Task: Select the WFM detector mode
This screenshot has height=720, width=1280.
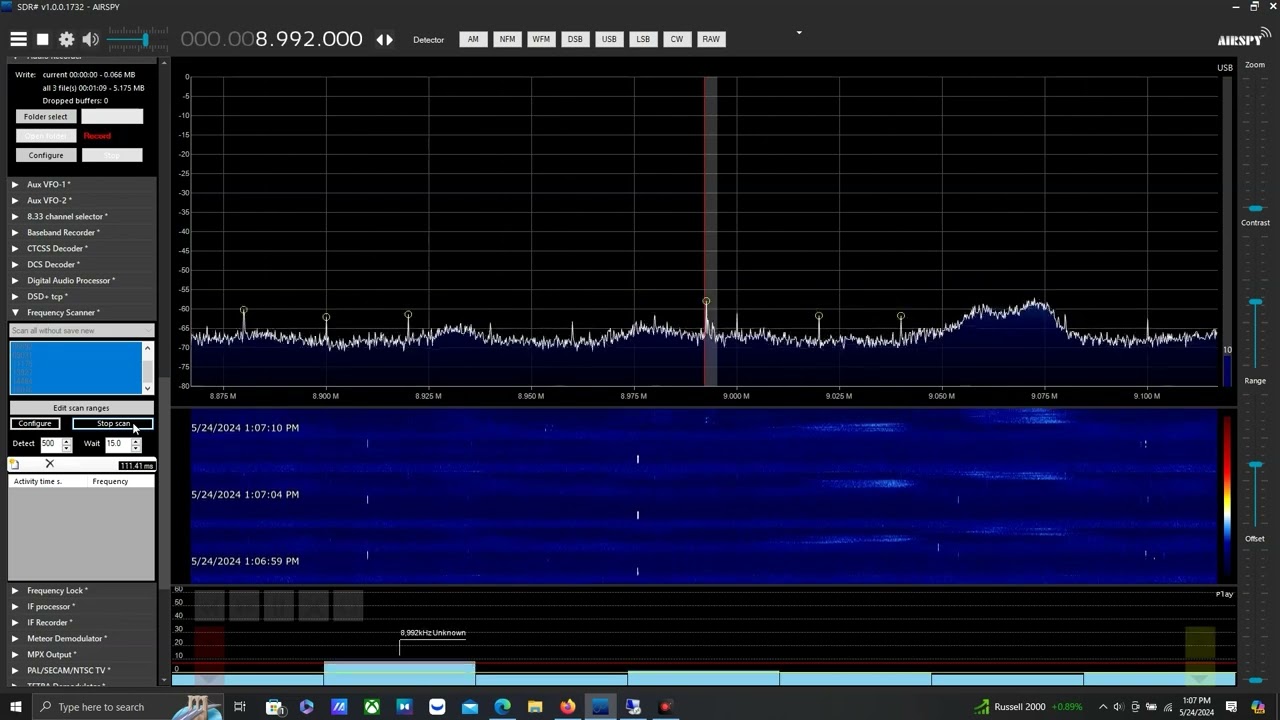Action: [541, 39]
